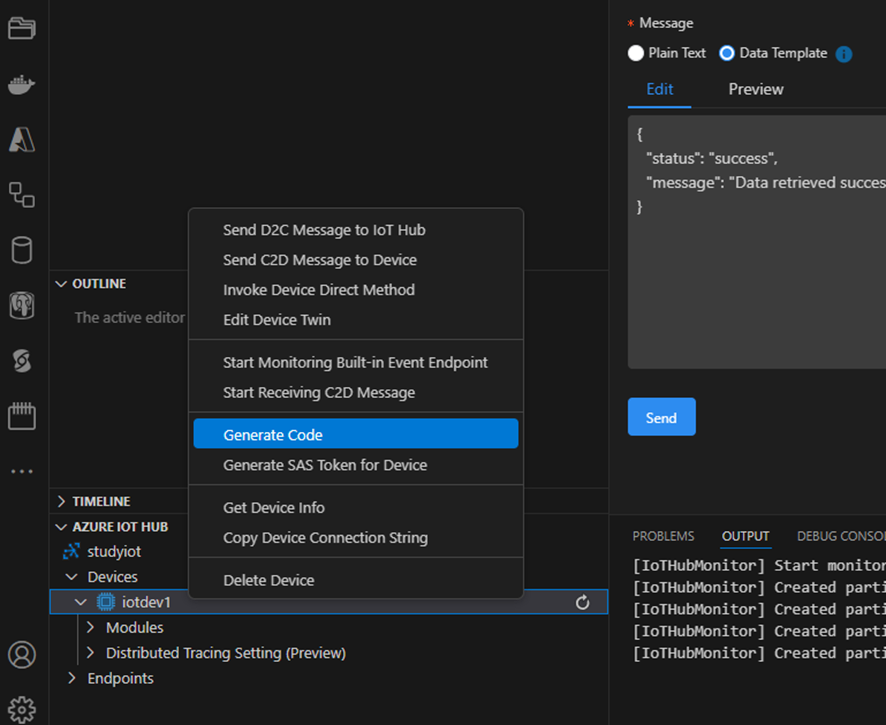Click the "Start monitor" IoTHubMonitor output line
Image resolution: width=886 pixels, height=725 pixels.
point(759,566)
